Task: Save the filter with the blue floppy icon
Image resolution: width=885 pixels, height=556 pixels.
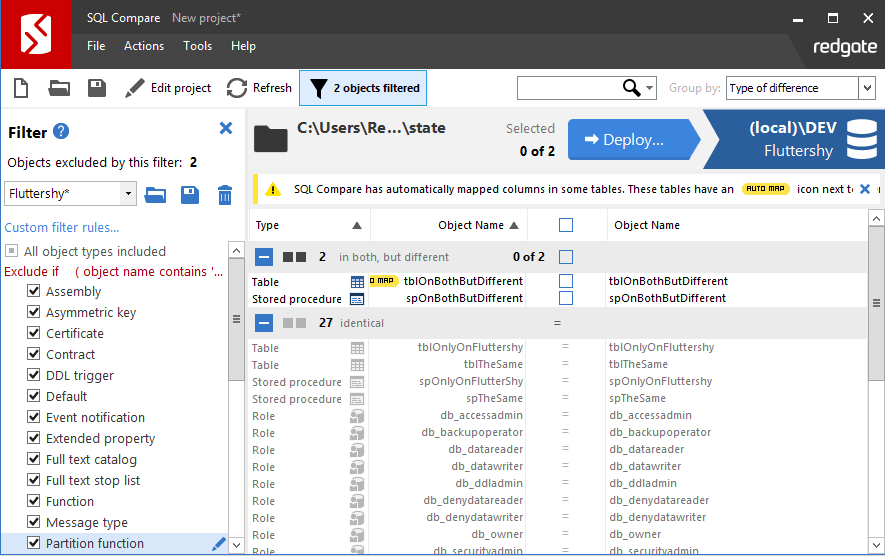Action: tap(190, 195)
